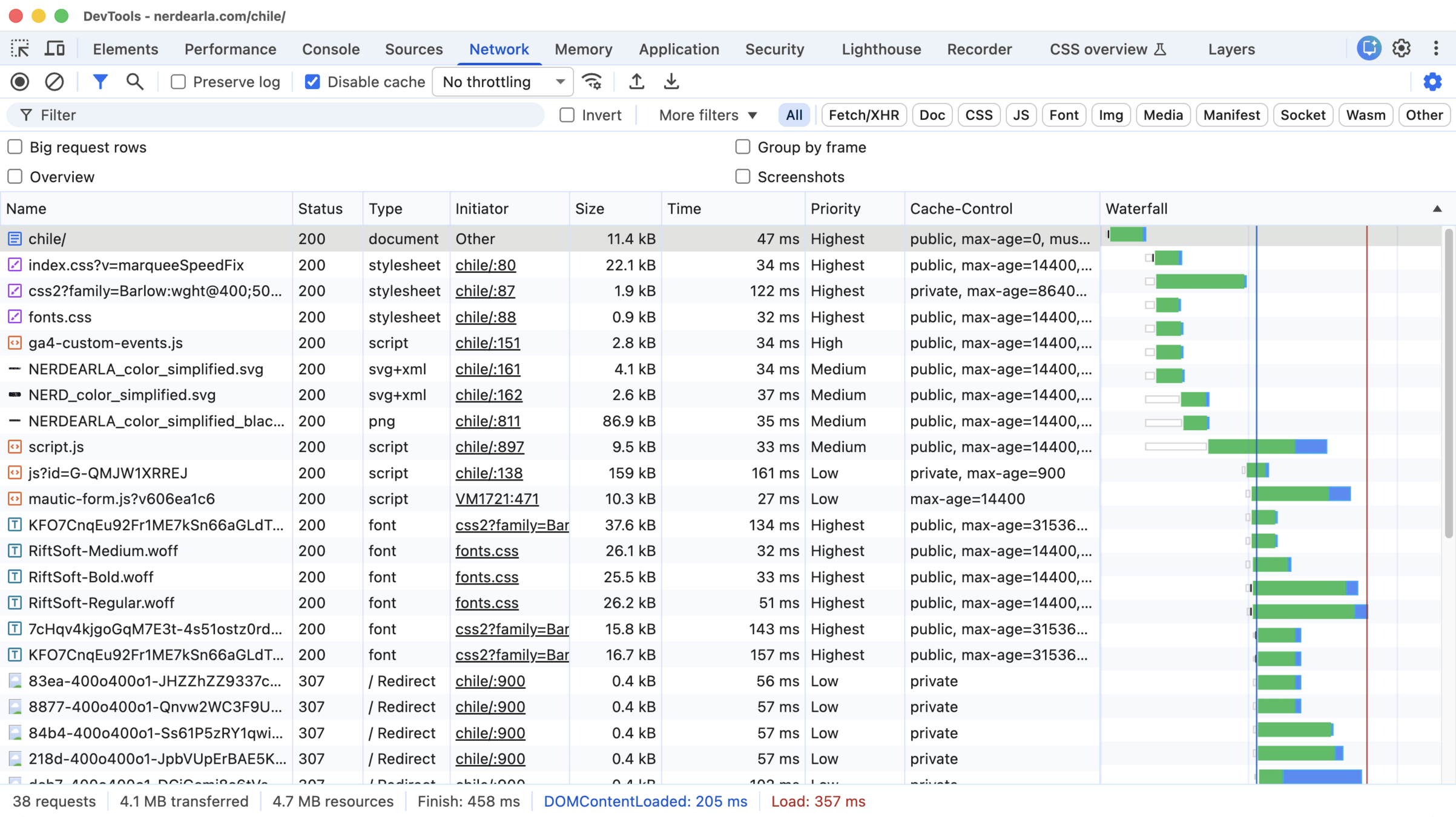Clear the network log
The image size is (1456, 817).
pyautogui.click(x=54, y=82)
